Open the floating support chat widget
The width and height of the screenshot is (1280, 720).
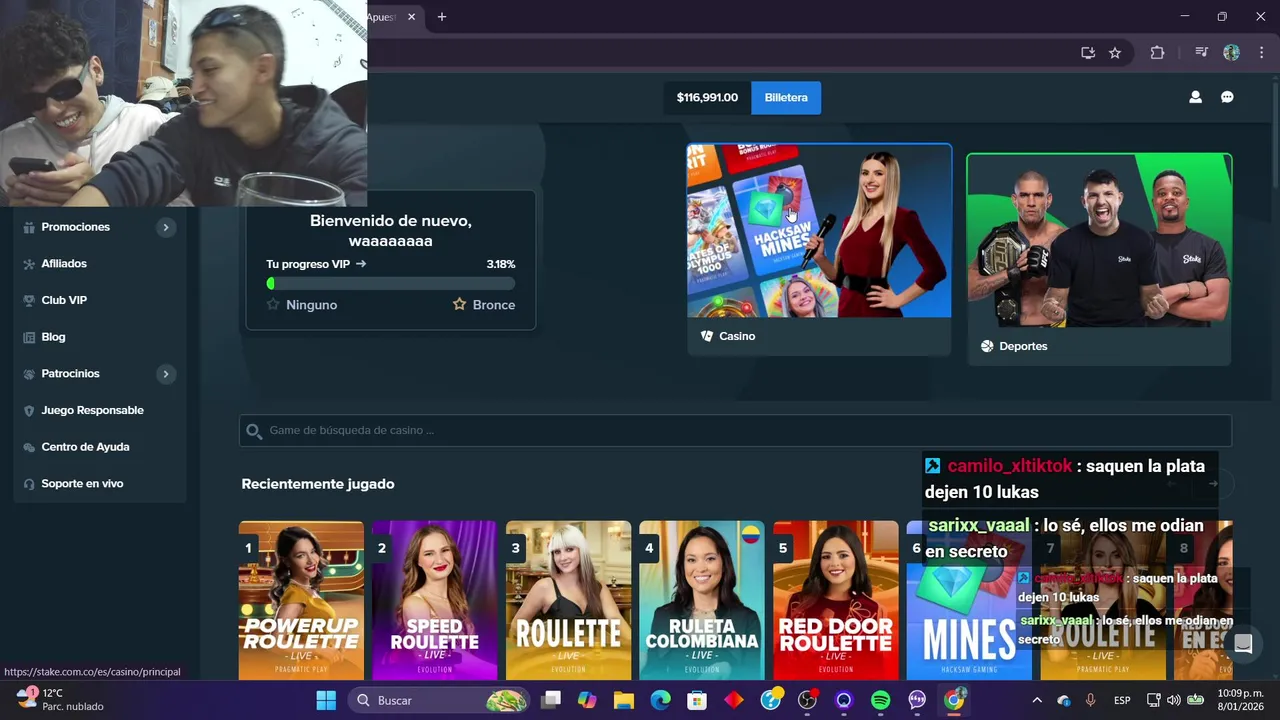[1243, 644]
